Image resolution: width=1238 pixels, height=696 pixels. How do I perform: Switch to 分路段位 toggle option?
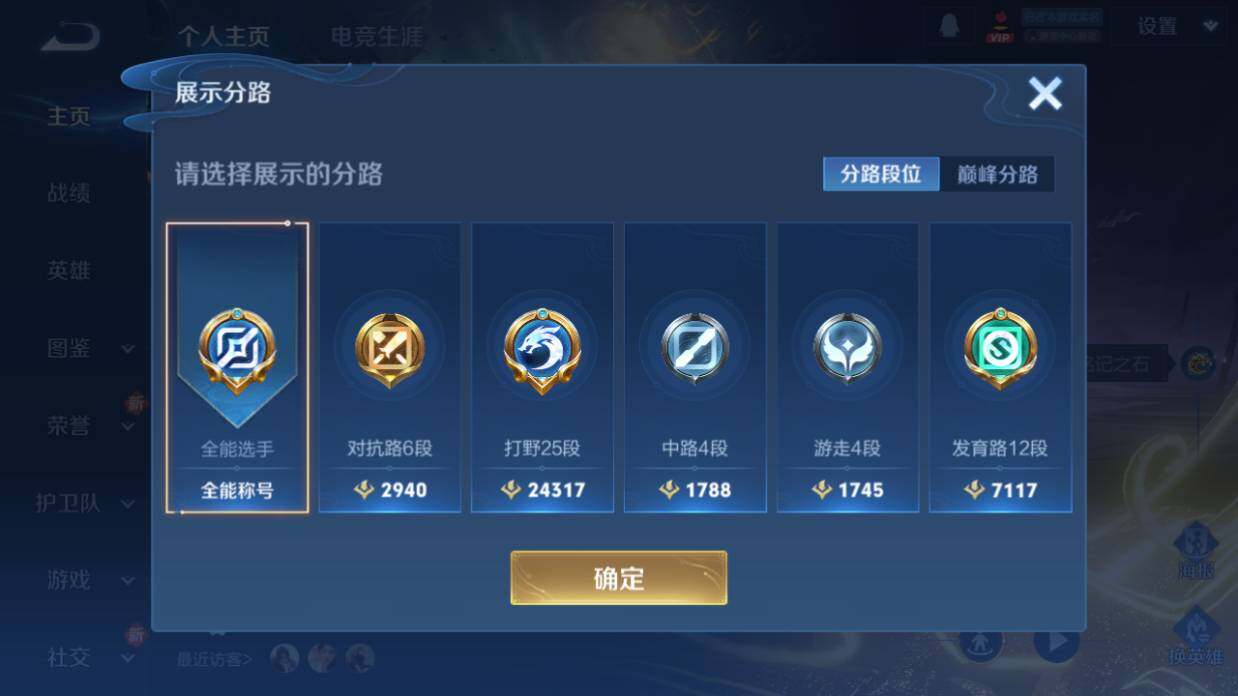click(x=881, y=174)
